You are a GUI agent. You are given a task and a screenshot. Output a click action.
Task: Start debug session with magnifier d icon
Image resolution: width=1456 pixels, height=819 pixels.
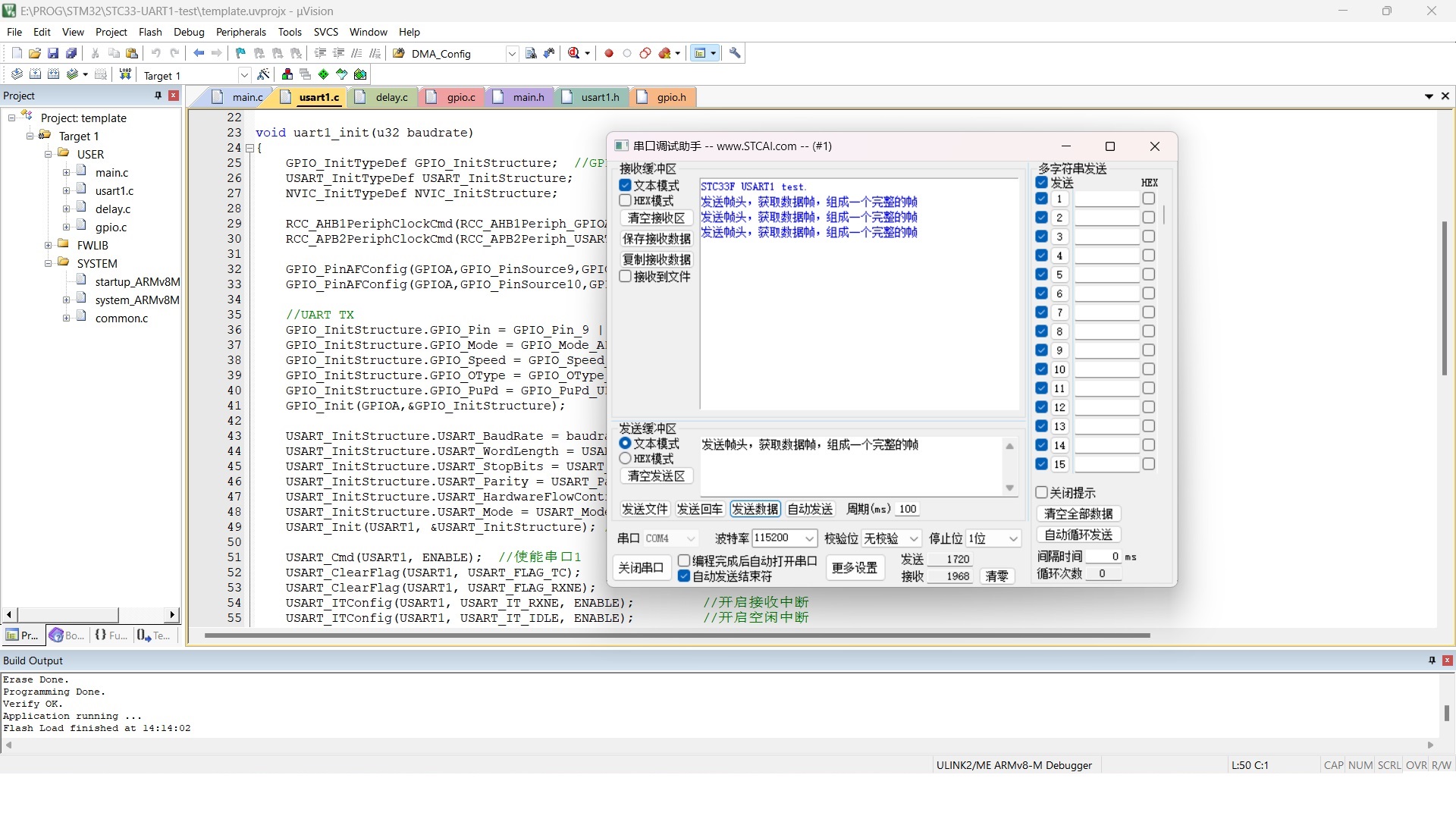coord(574,53)
